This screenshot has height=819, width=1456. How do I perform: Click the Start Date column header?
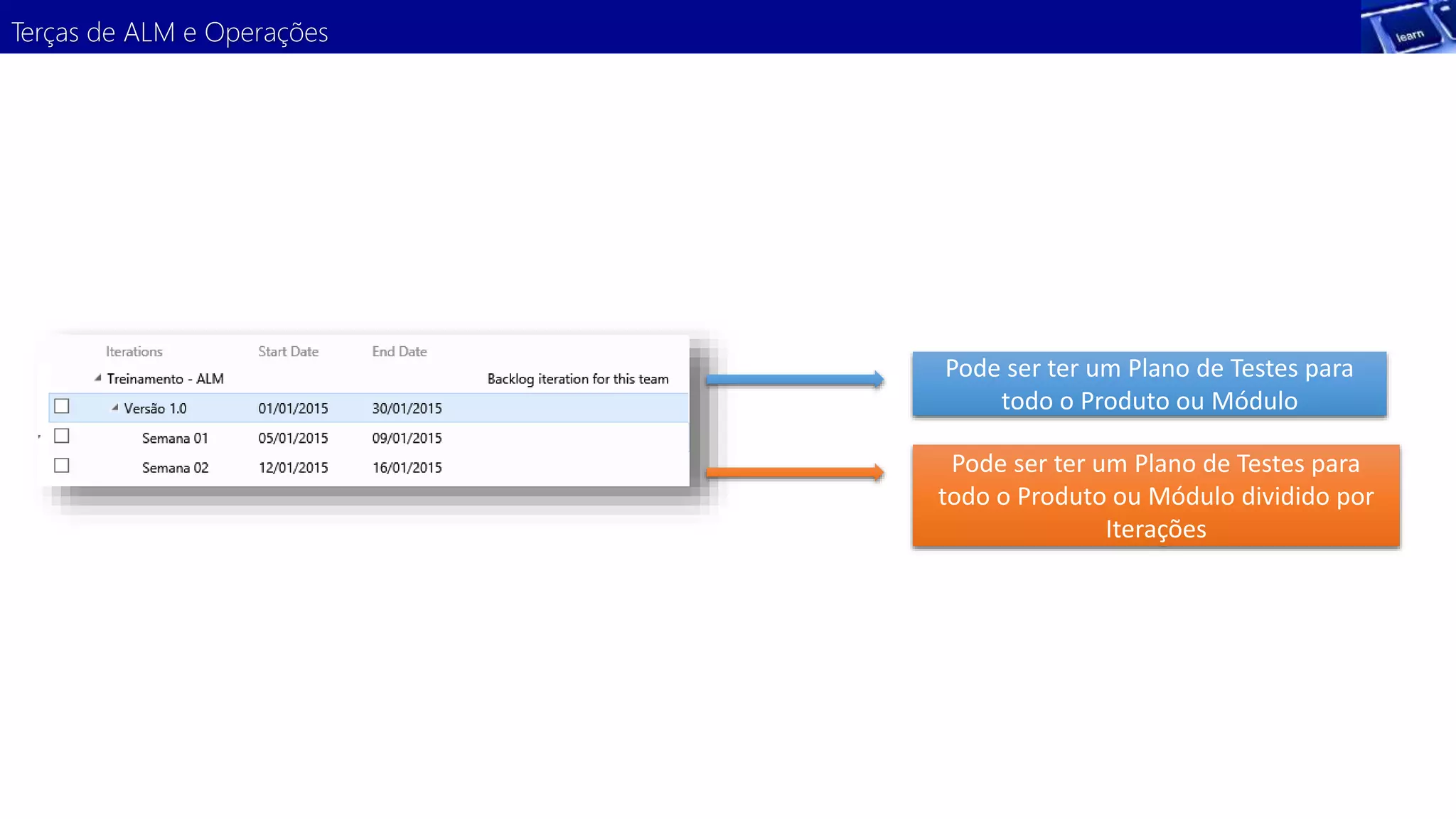(288, 351)
